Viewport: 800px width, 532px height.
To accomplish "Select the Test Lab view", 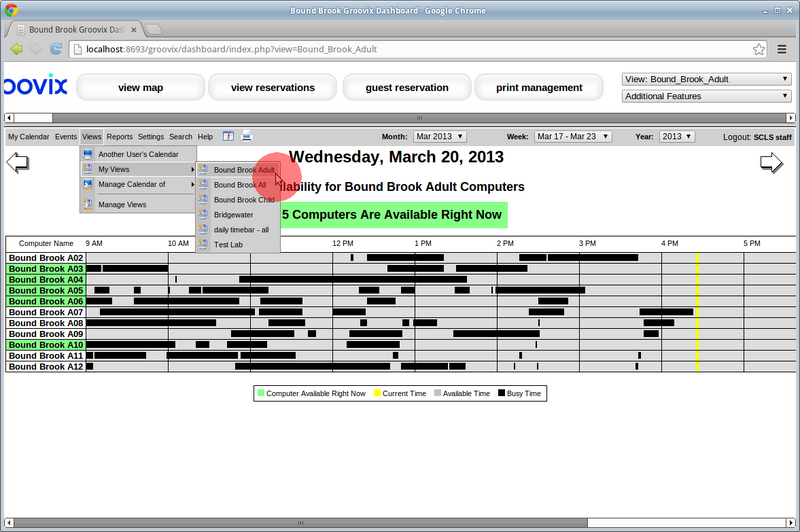I will tap(238, 244).
